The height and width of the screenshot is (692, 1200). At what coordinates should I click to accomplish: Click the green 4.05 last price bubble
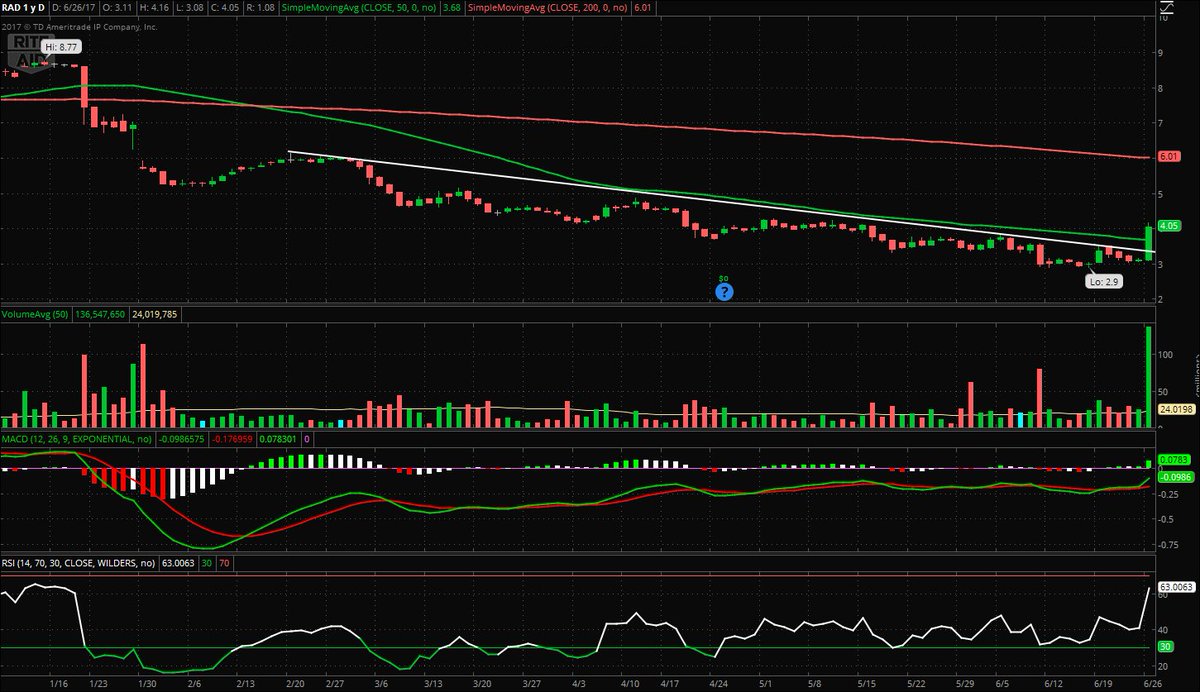(1168, 226)
